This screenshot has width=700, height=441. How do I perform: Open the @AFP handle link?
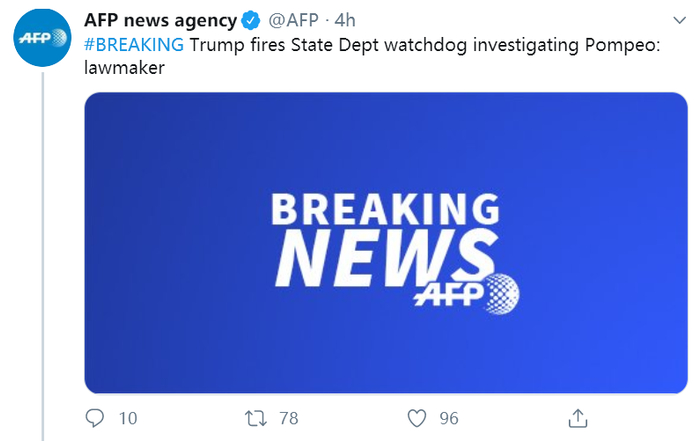click(294, 21)
